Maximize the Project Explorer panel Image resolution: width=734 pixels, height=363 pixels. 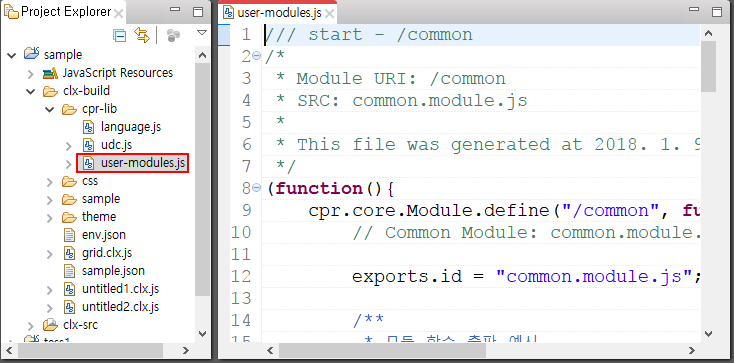click(x=198, y=12)
